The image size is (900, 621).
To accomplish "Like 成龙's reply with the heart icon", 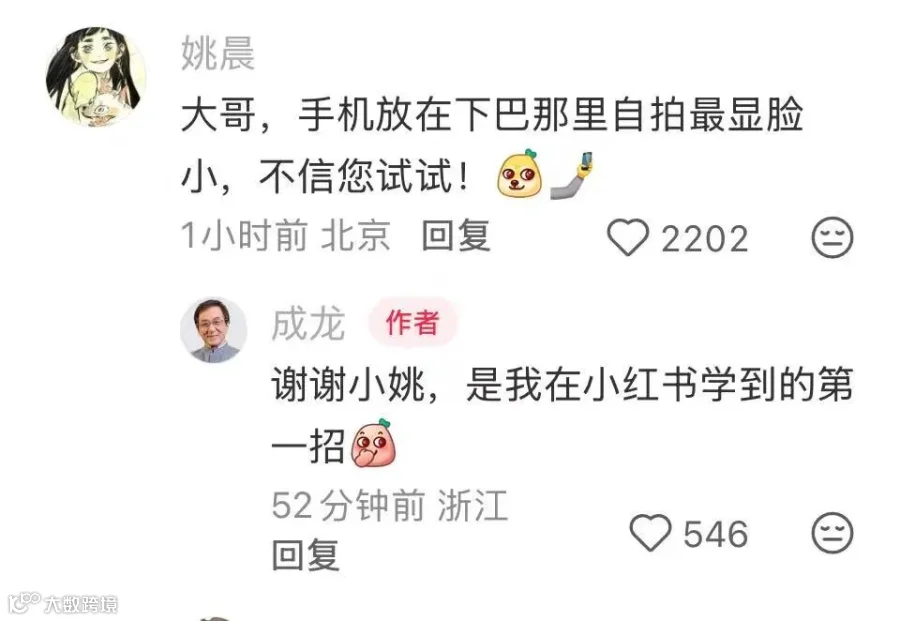I will [650, 533].
